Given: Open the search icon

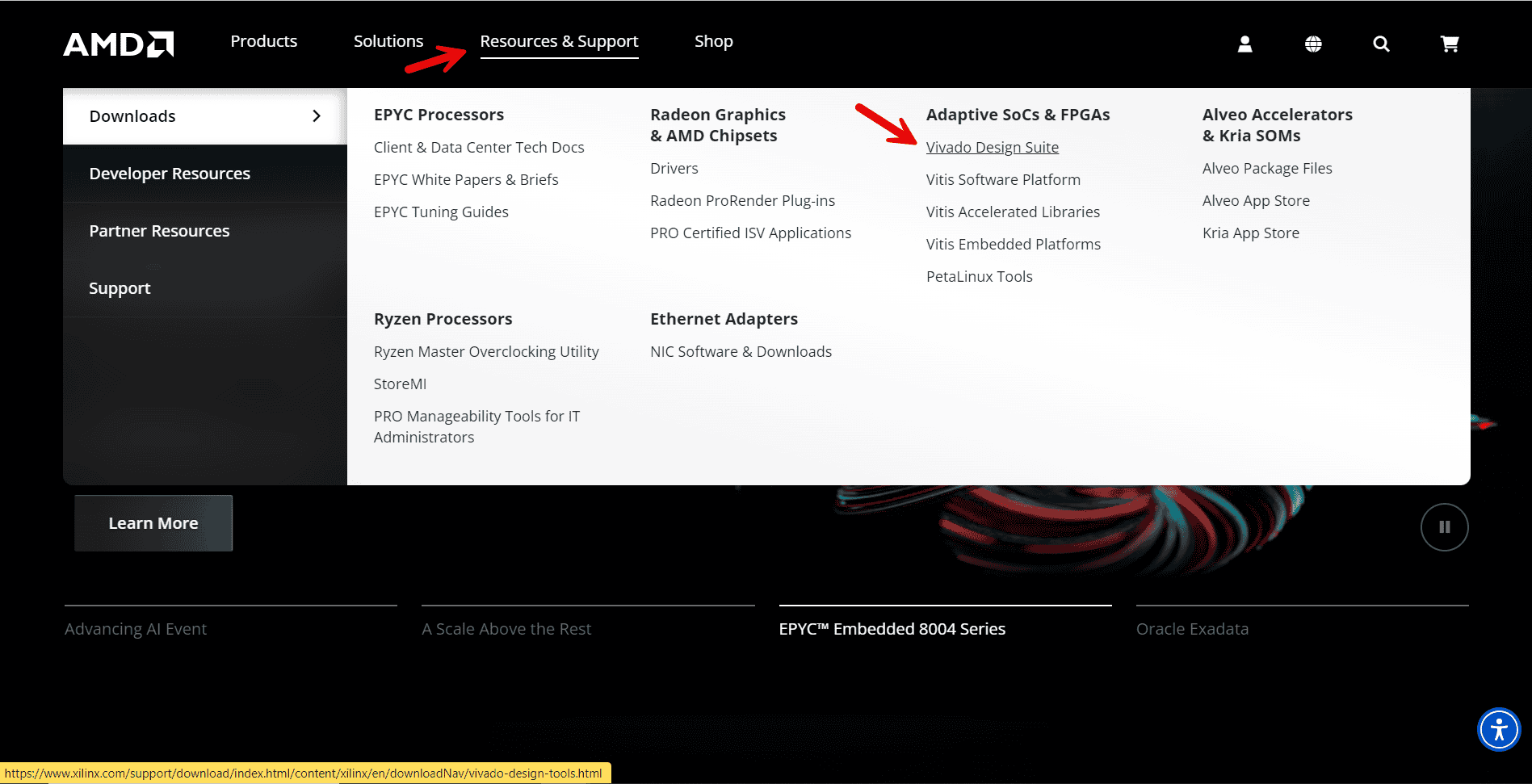Looking at the screenshot, I should coord(1381,44).
